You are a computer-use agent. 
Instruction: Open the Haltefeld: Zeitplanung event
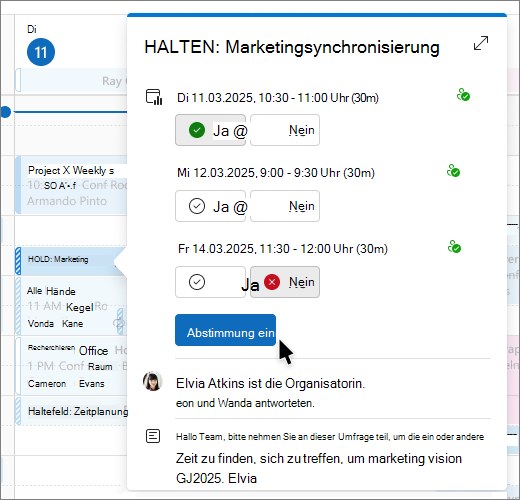pyautogui.click(x=71, y=411)
